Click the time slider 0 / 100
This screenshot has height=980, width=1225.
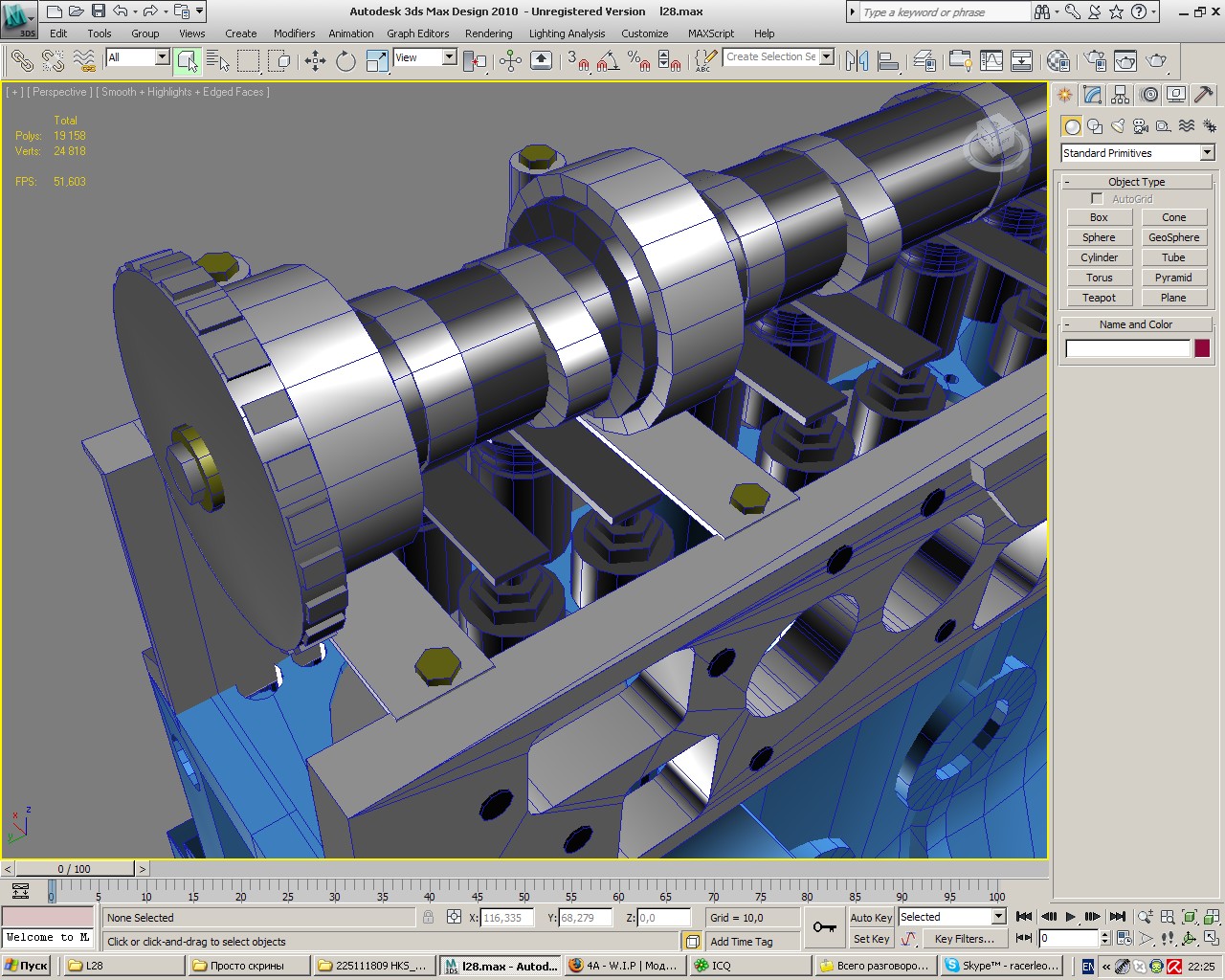tap(74, 869)
